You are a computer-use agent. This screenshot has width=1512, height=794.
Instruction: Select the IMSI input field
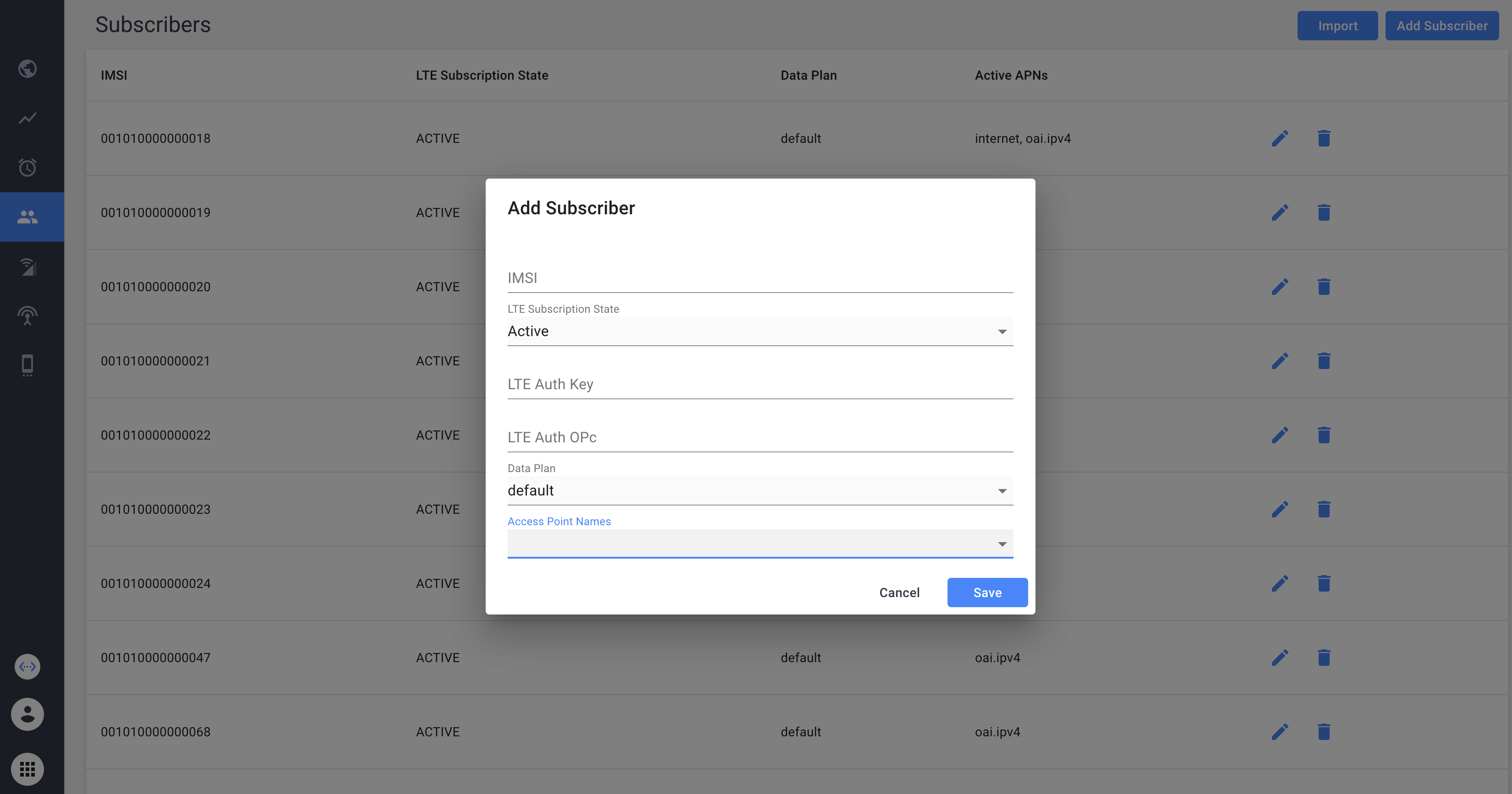pyautogui.click(x=760, y=278)
